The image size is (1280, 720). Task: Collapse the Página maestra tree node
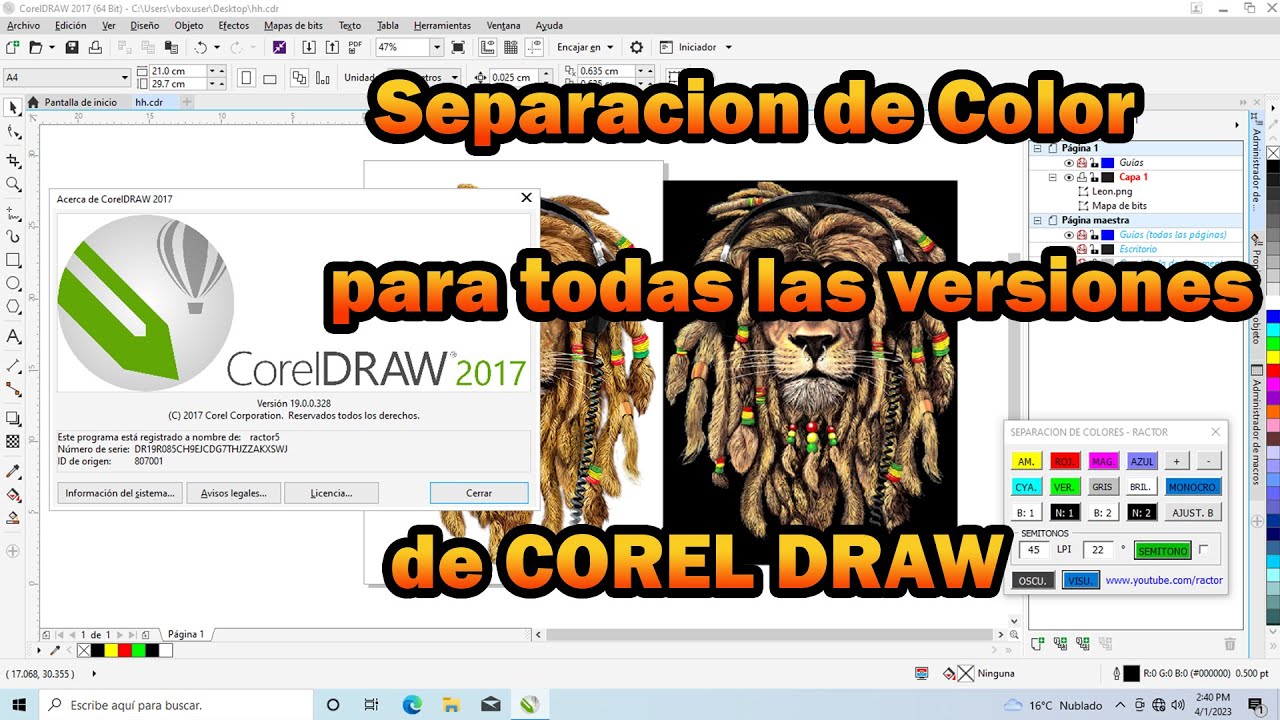point(1039,220)
